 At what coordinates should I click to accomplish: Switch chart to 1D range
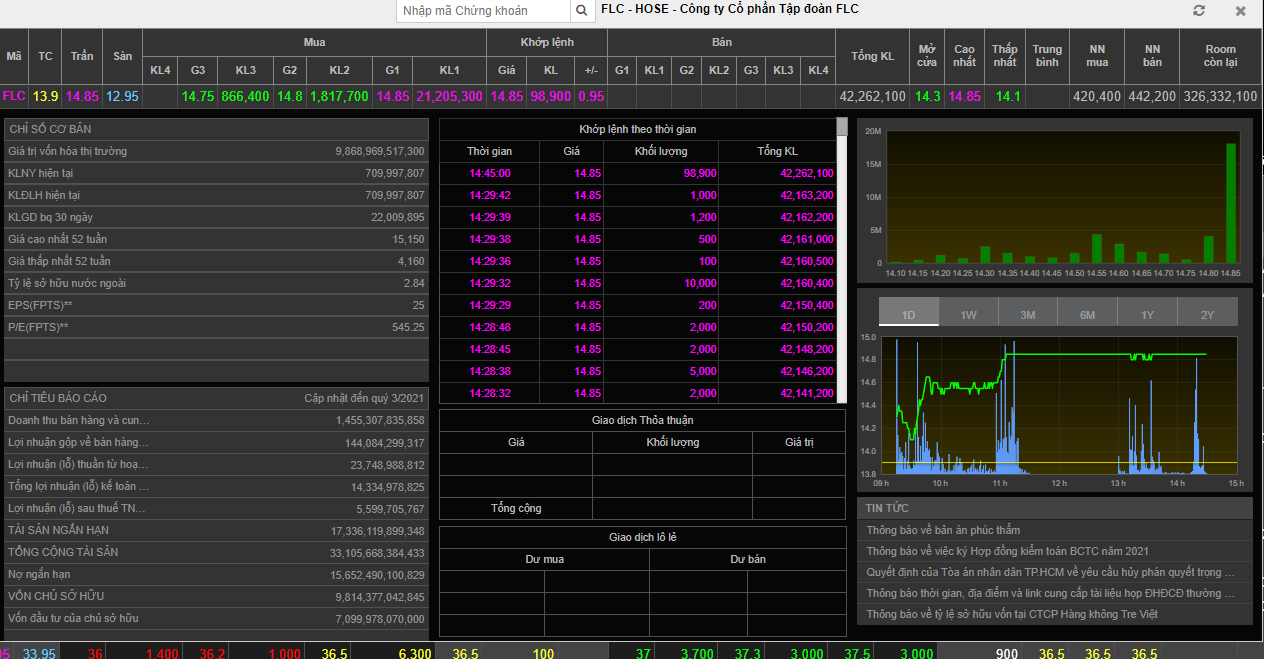(909, 312)
